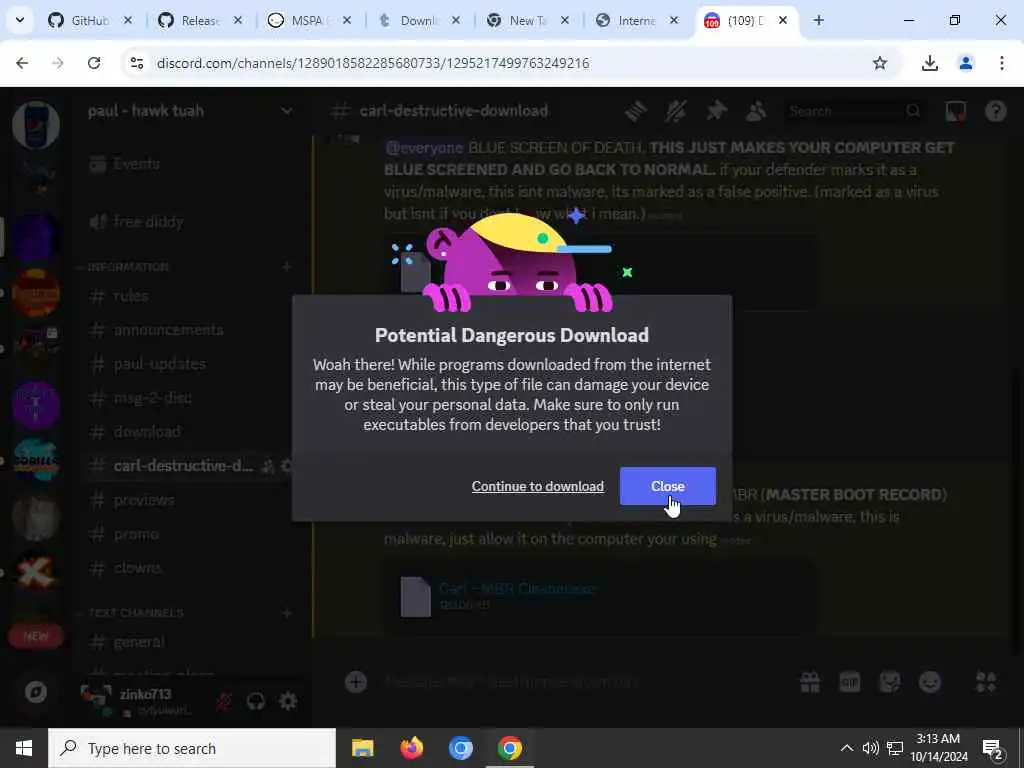Open the sticker picker icon
1024x768 pixels.
pos(889,682)
